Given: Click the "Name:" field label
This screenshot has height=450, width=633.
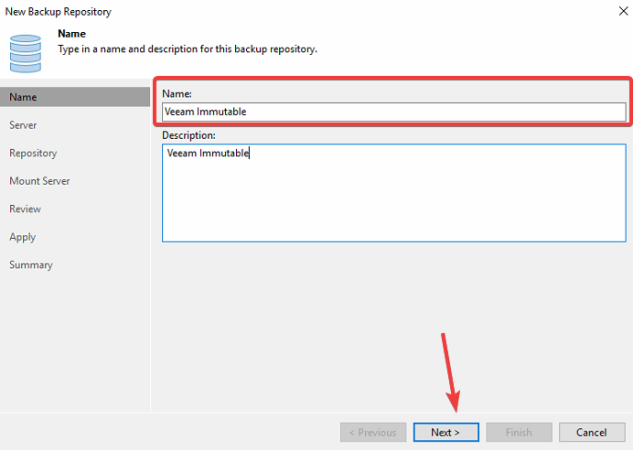Looking at the screenshot, I should [176, 93].
